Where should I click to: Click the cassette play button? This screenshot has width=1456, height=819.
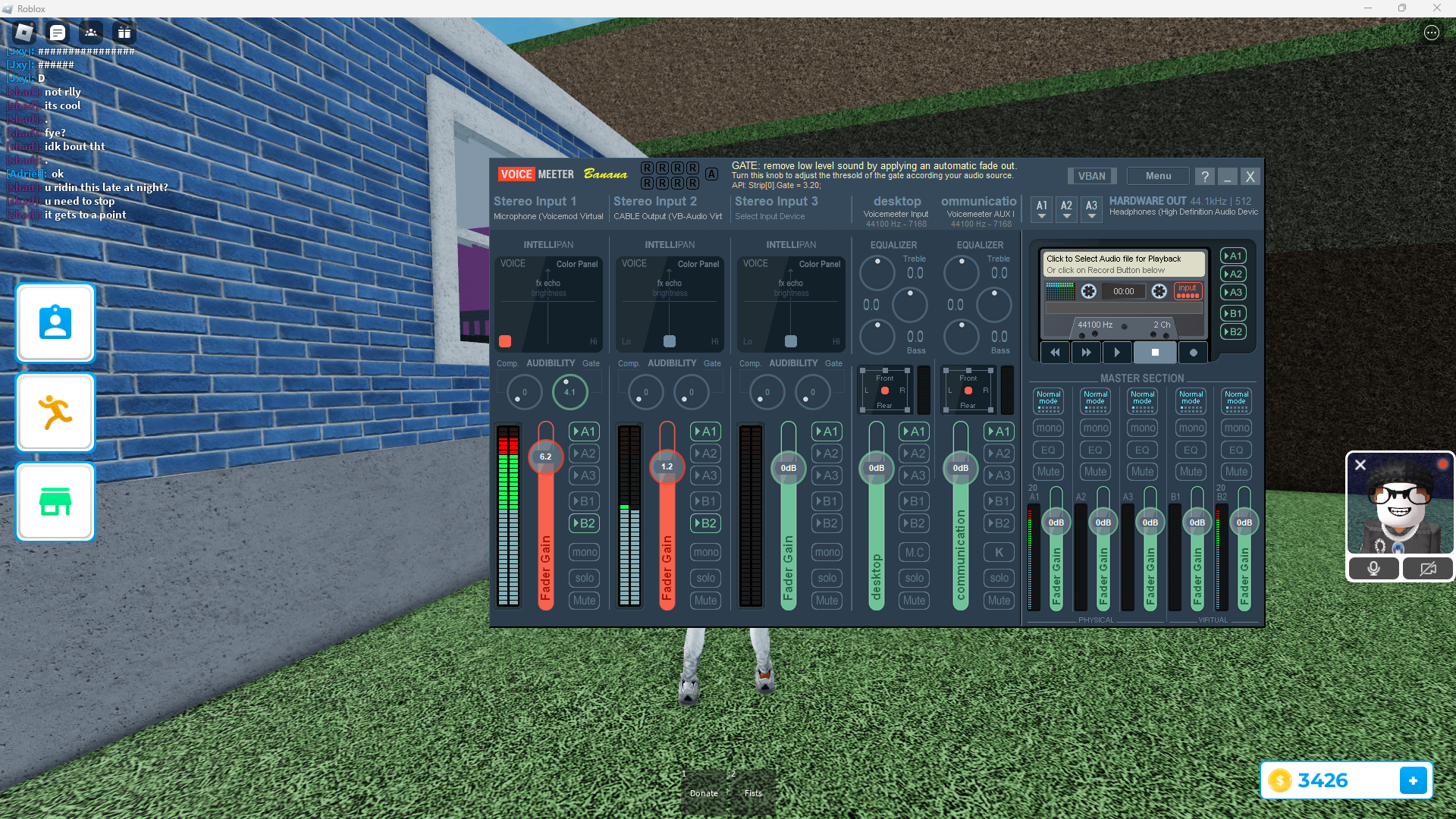(x=1116, y=353)
